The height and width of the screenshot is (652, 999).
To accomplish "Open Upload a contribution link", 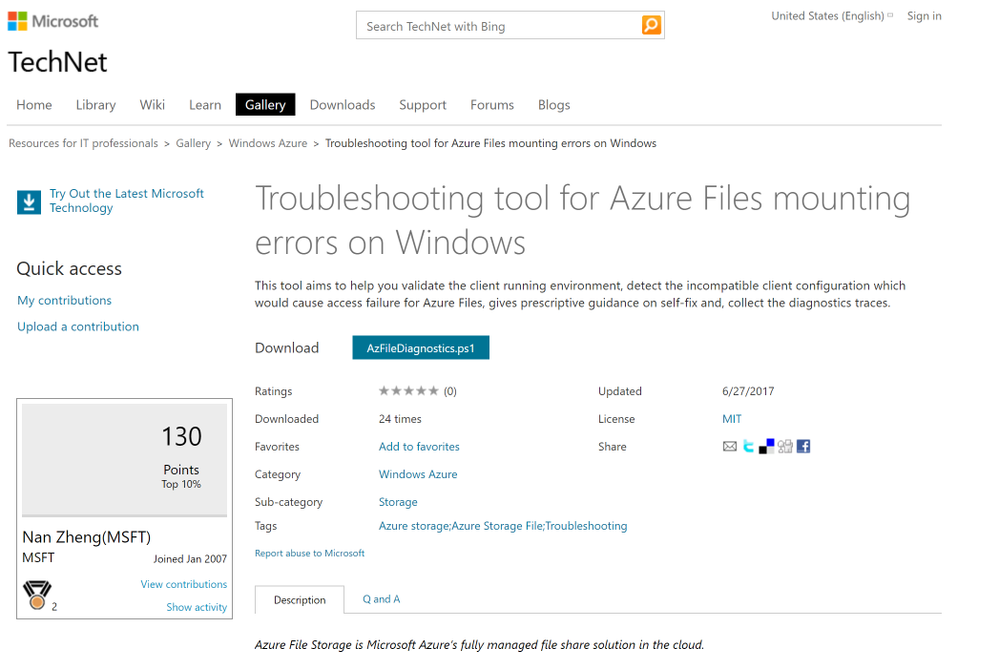I will pos(78,326).
